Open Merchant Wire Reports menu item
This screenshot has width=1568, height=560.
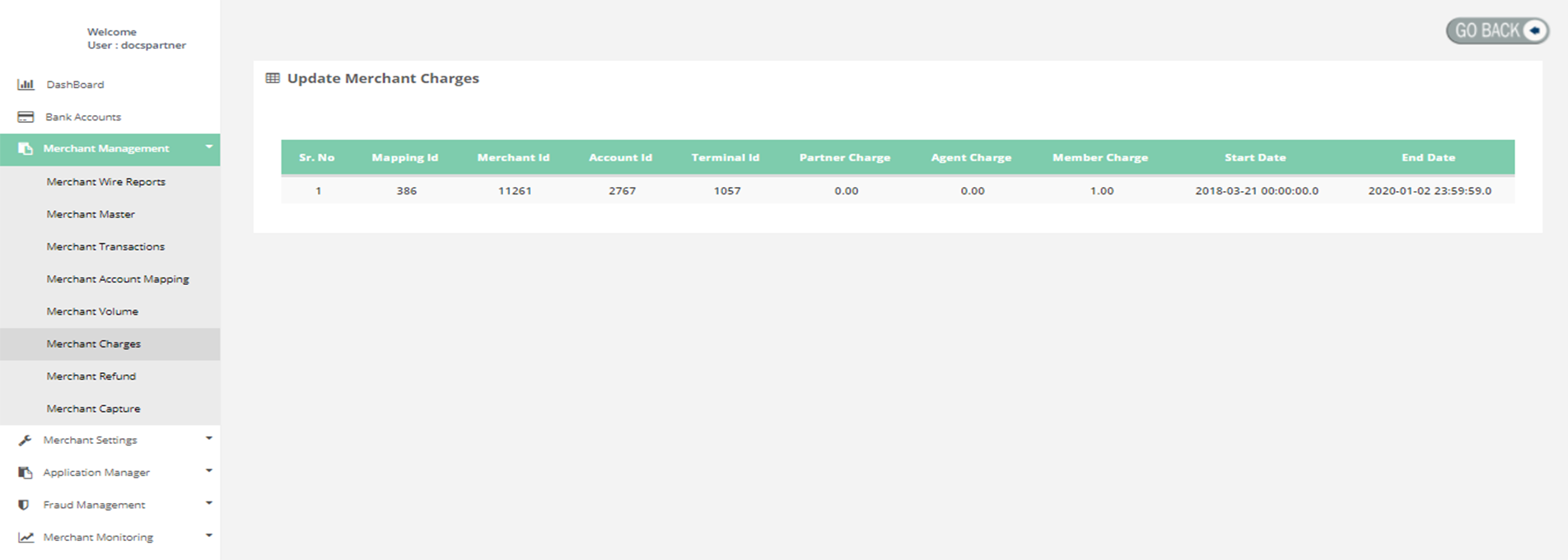105,182
